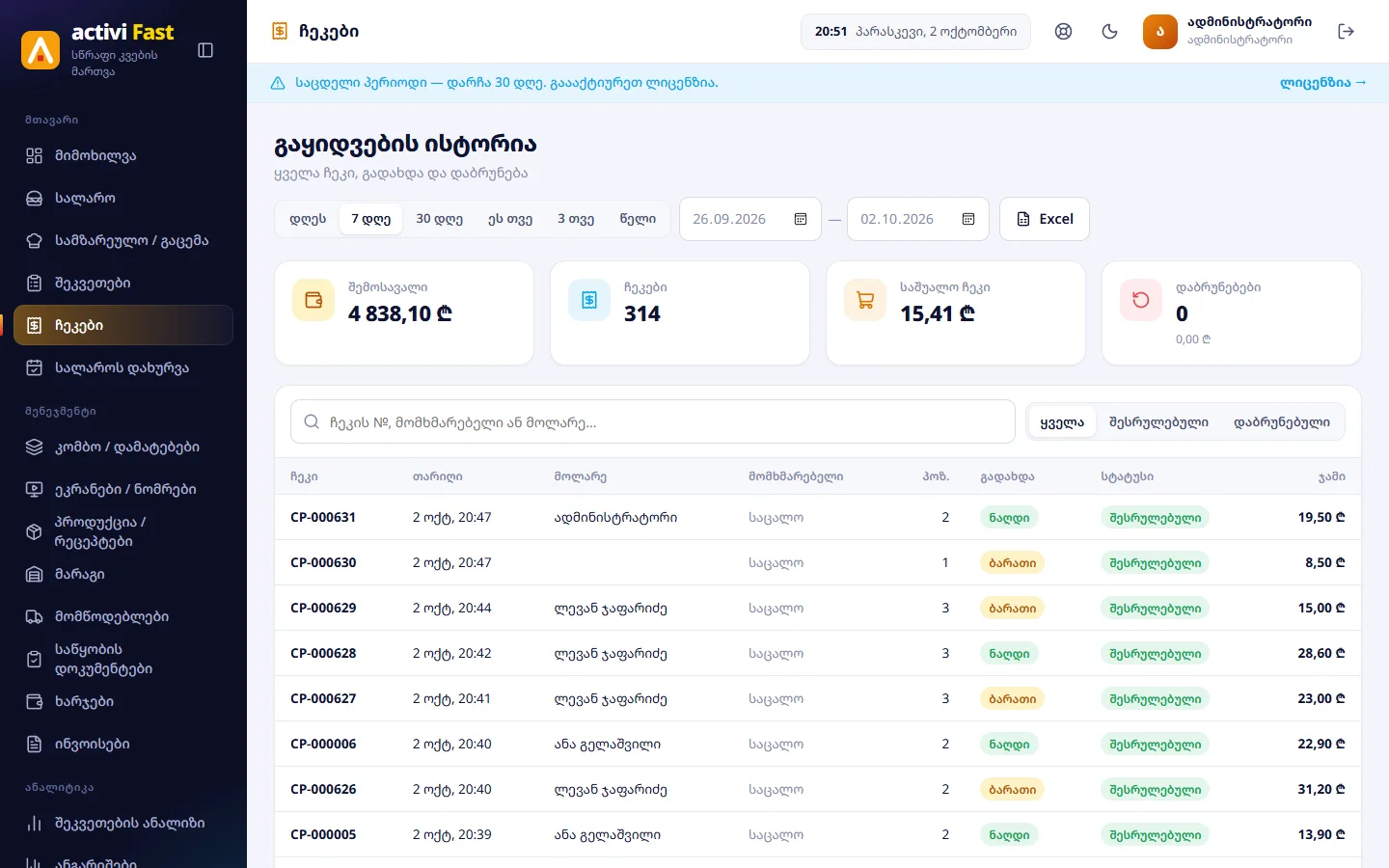Navigate to მომწოდებლები with the truck icon
The width and height of the screenshot is (1389, 868).
click(123, 617)
